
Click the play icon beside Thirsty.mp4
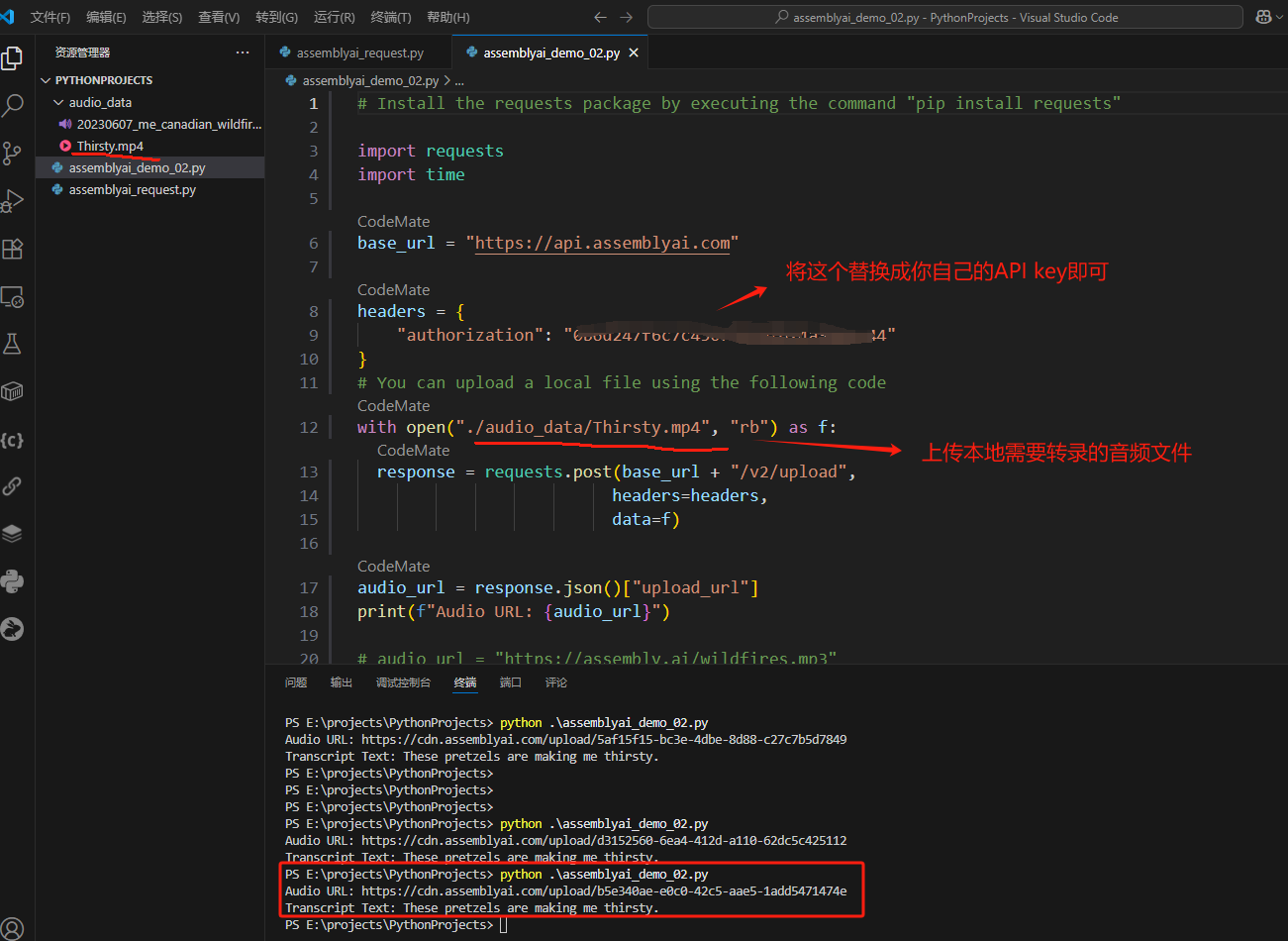(x=65, y=146)
